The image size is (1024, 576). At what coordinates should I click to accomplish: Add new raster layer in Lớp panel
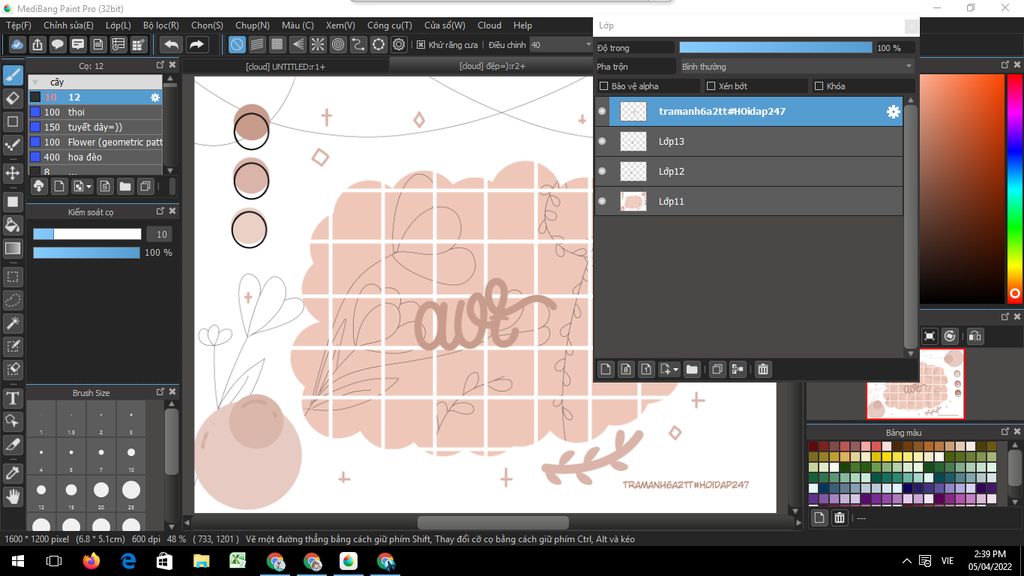(x=605, y=370)
